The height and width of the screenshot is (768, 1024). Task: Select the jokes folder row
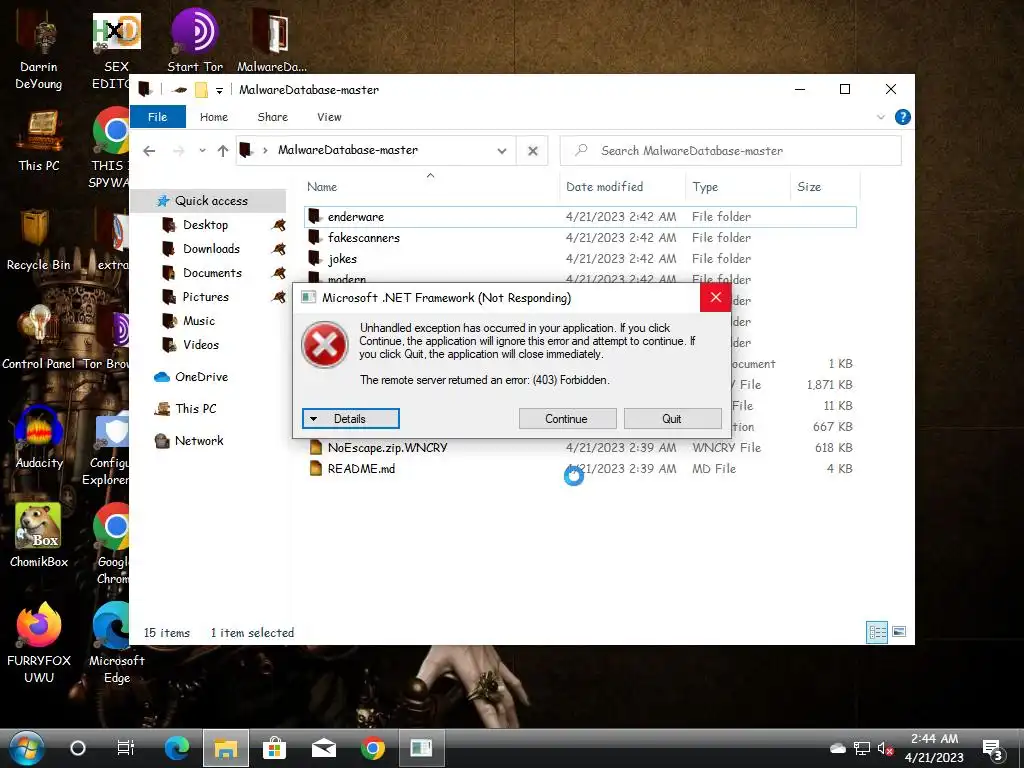pos(580,259)
